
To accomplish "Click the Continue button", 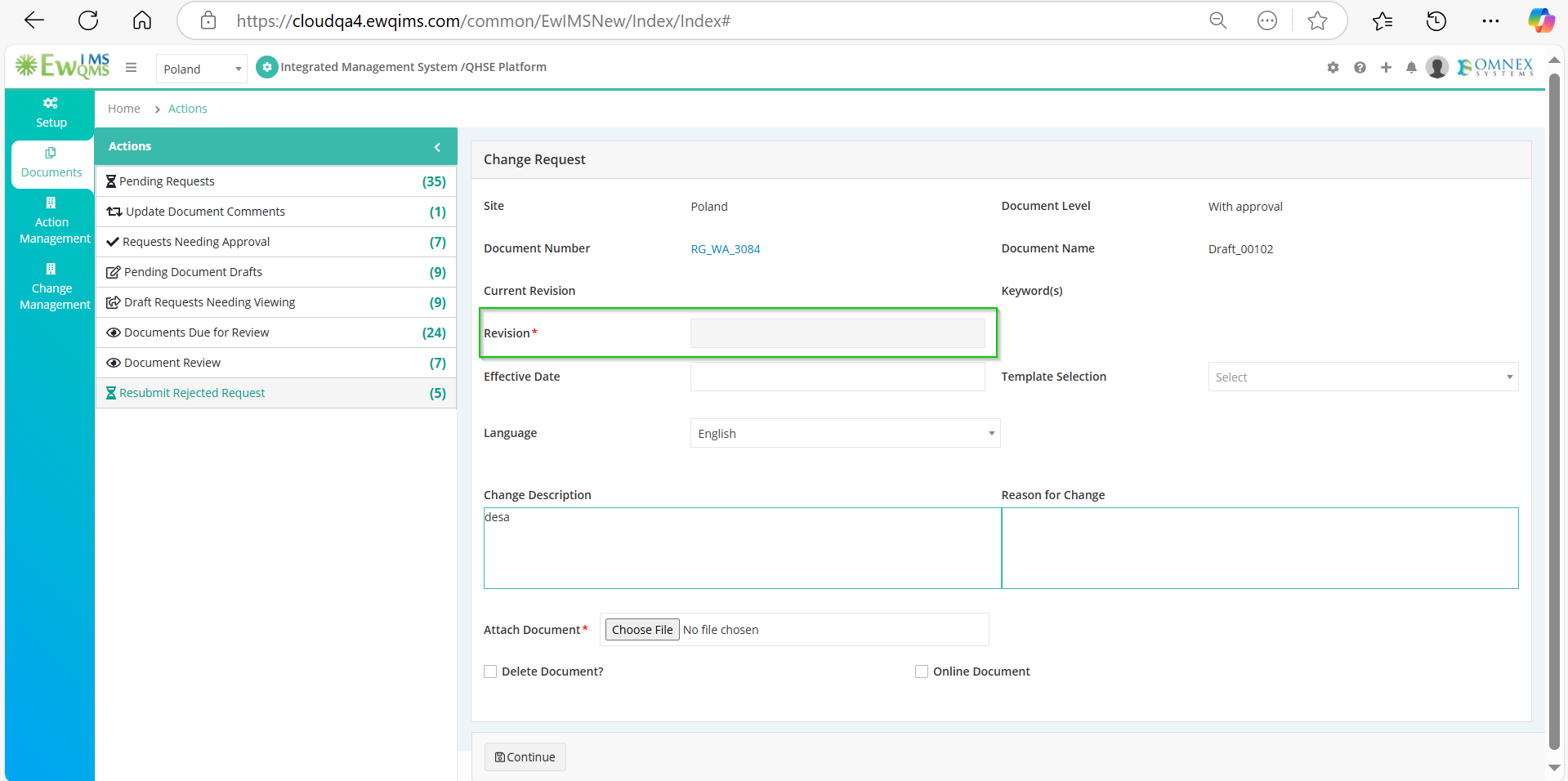I will (x=525, y=757).
